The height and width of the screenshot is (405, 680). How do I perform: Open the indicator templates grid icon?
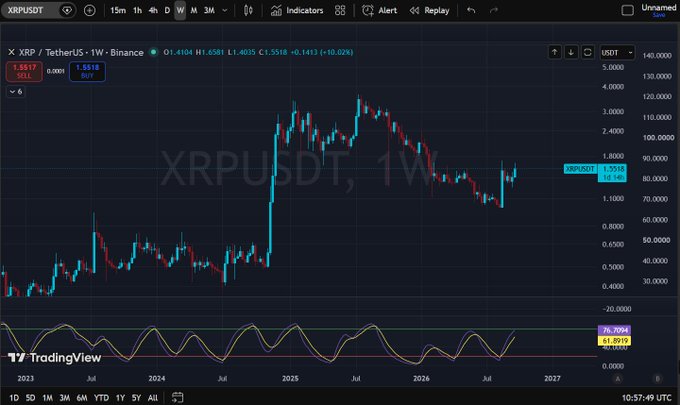tap(340, 10)
